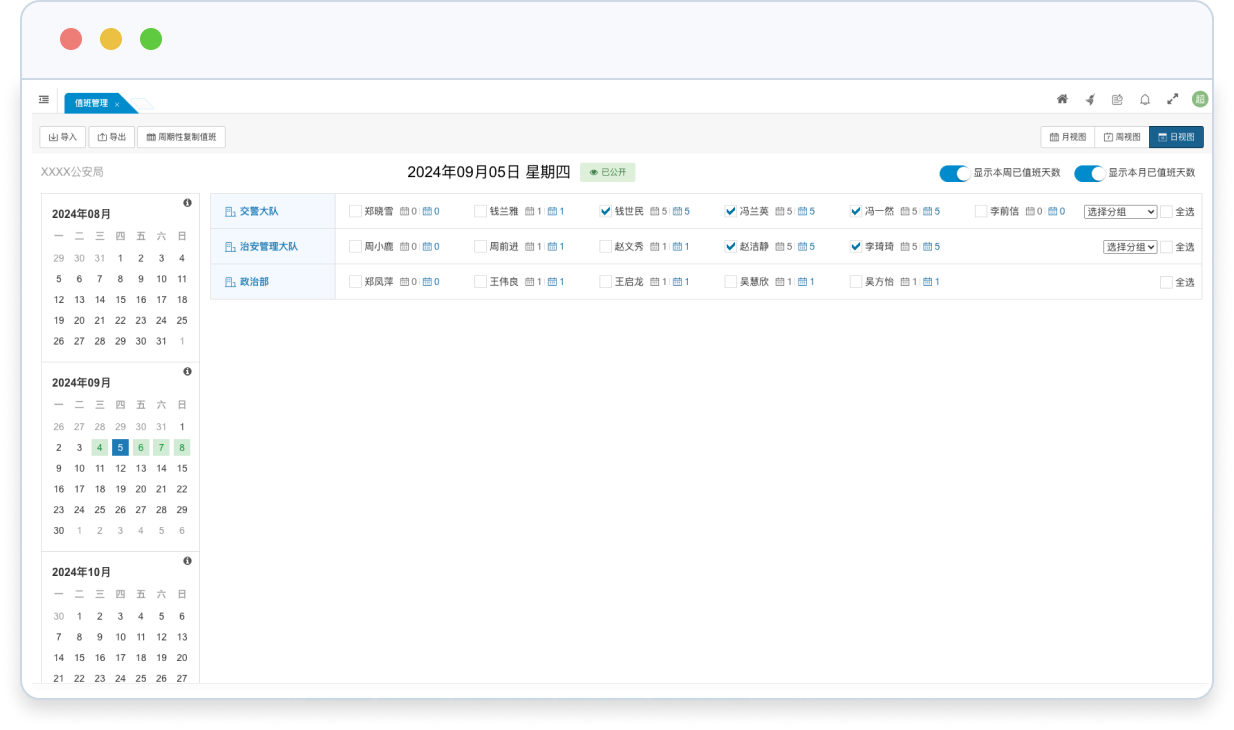
Task: Toggle fullscreen with the expand arrows icon
Action: click(1172, 99)
